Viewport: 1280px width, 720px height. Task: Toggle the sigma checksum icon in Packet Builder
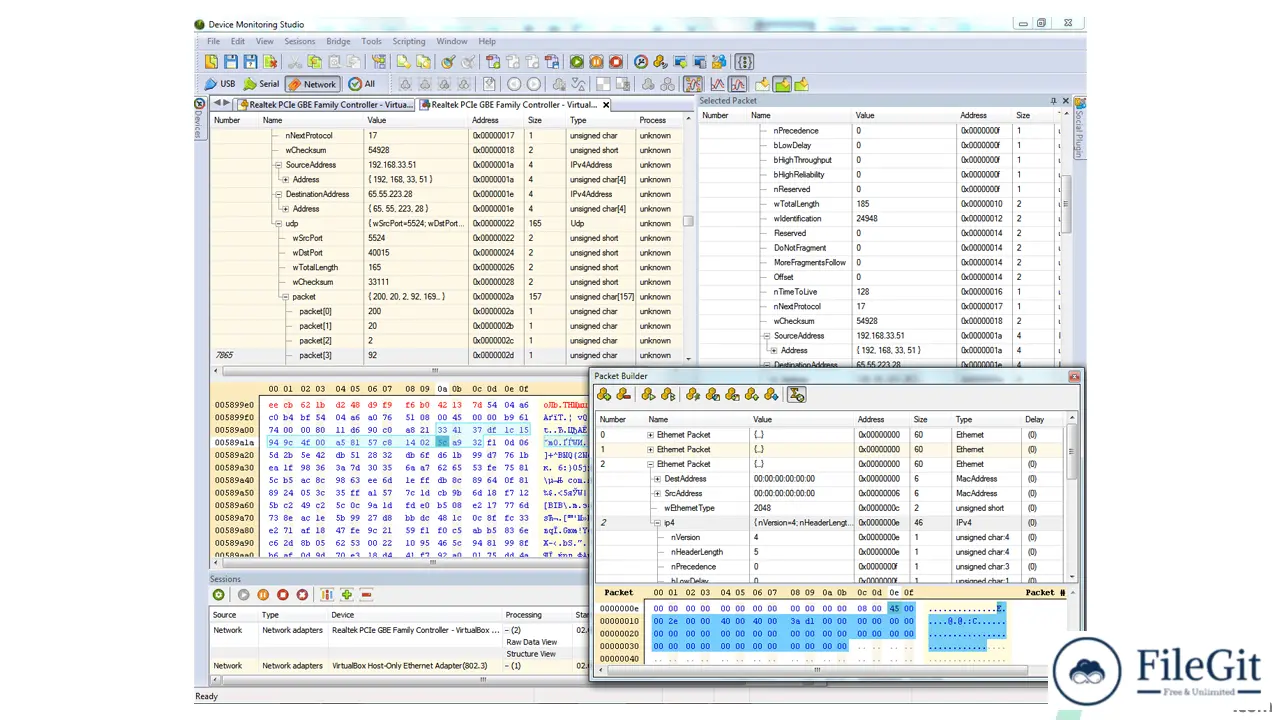coord(796,395)
